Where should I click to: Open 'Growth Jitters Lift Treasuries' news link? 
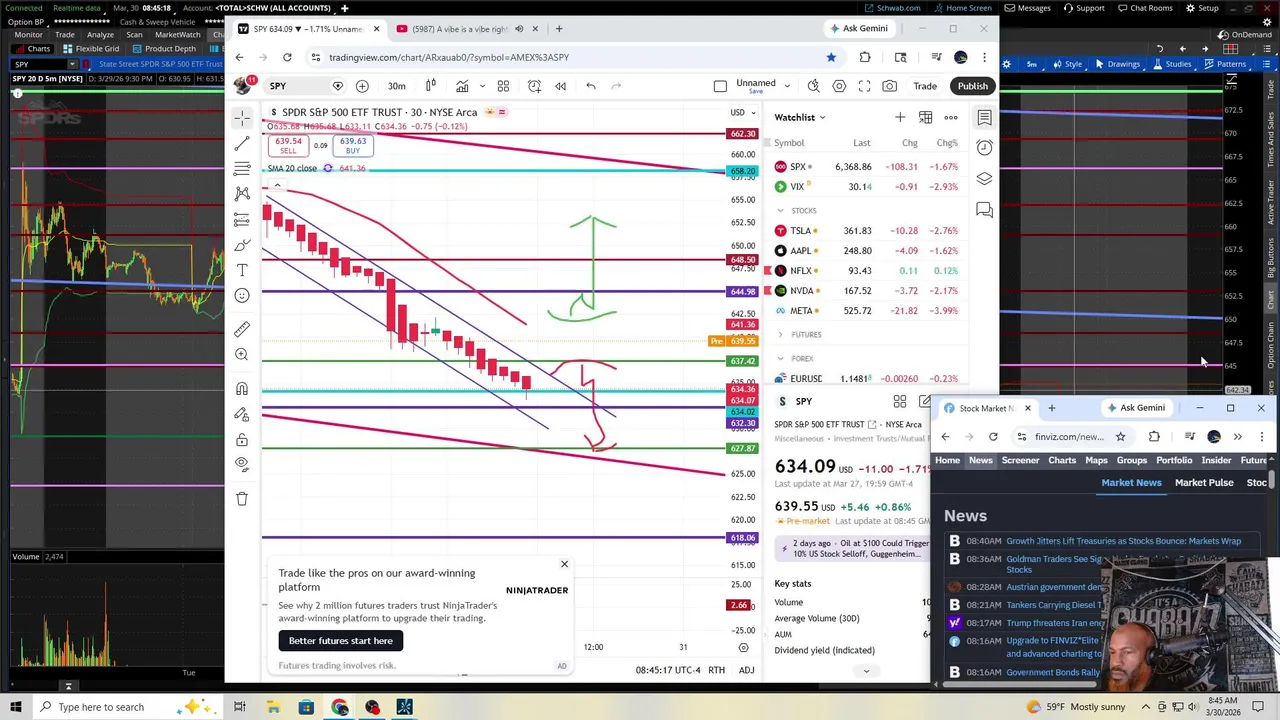coord(1123,541)
